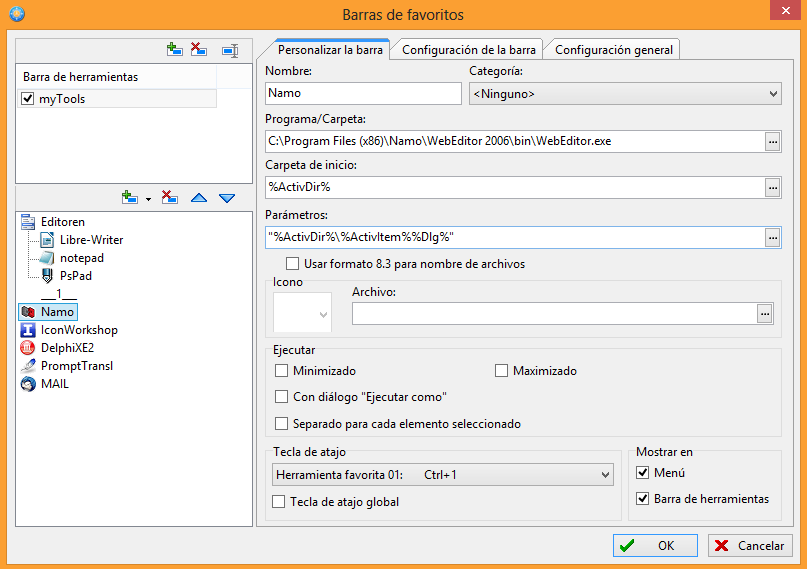Open the Categoría dropdown
Screen dimensions: 807x569
625,94
